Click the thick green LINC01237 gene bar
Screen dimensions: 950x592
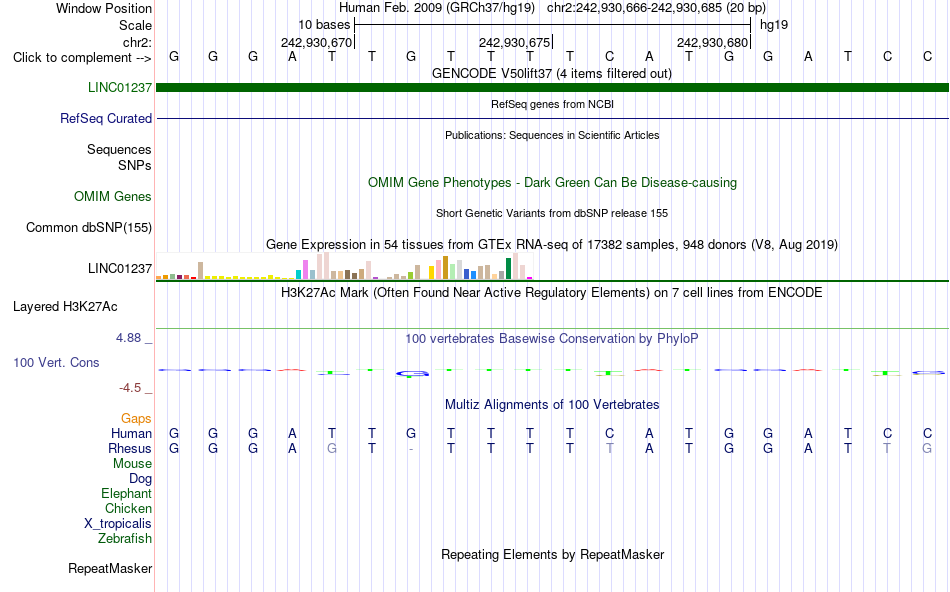[552, 87]
